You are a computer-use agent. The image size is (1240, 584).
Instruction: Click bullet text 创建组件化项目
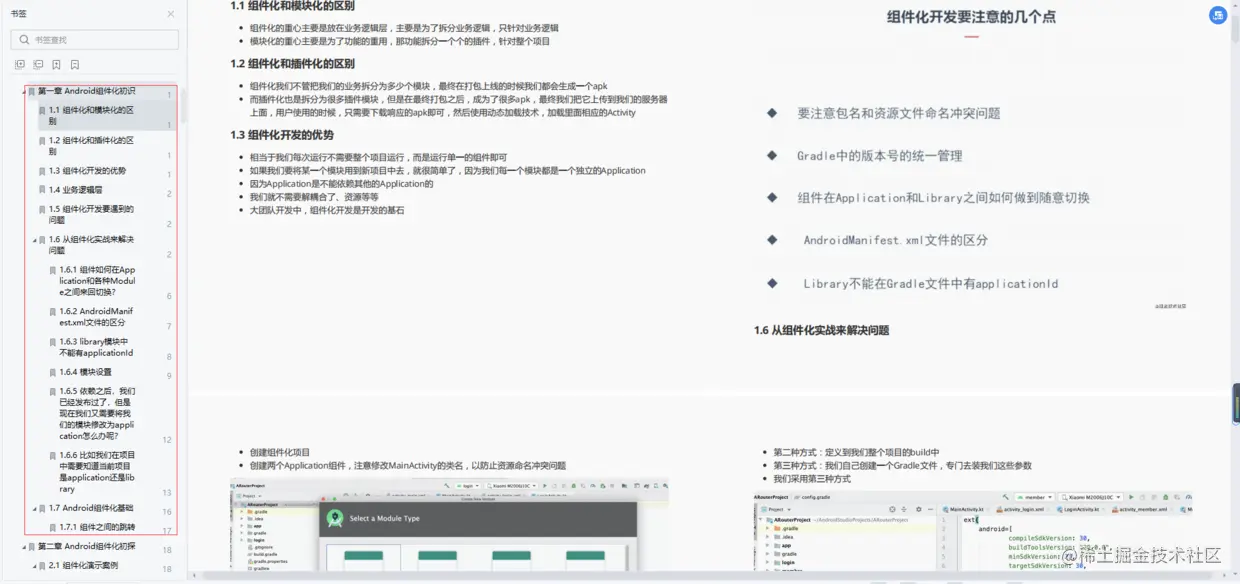point(280,453)
